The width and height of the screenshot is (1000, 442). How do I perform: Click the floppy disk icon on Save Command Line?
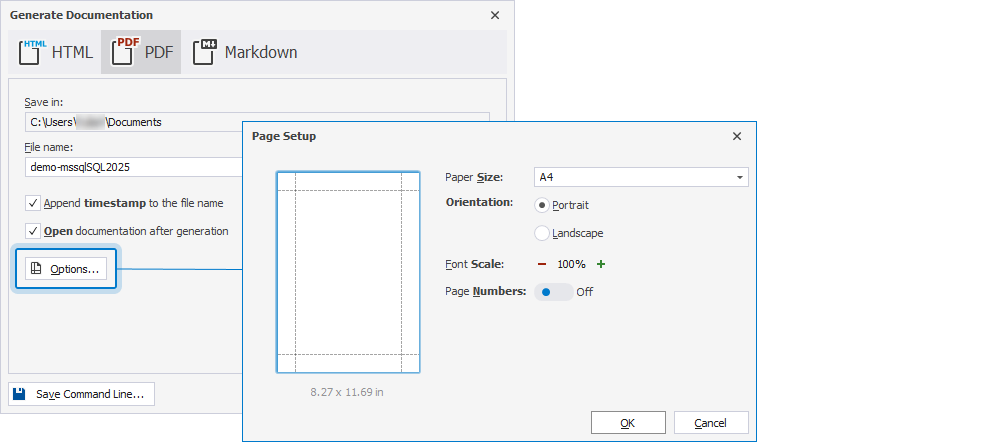[20, 394]
